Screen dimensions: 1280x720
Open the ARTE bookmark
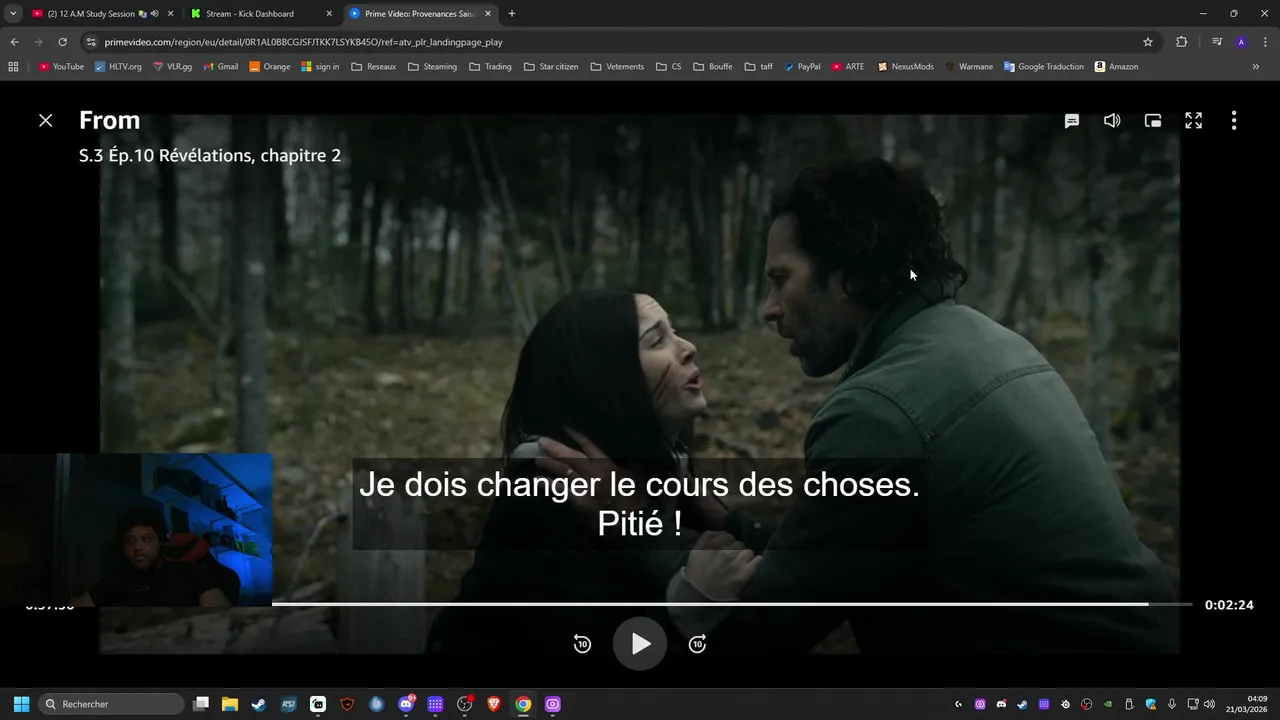point(848,67)
